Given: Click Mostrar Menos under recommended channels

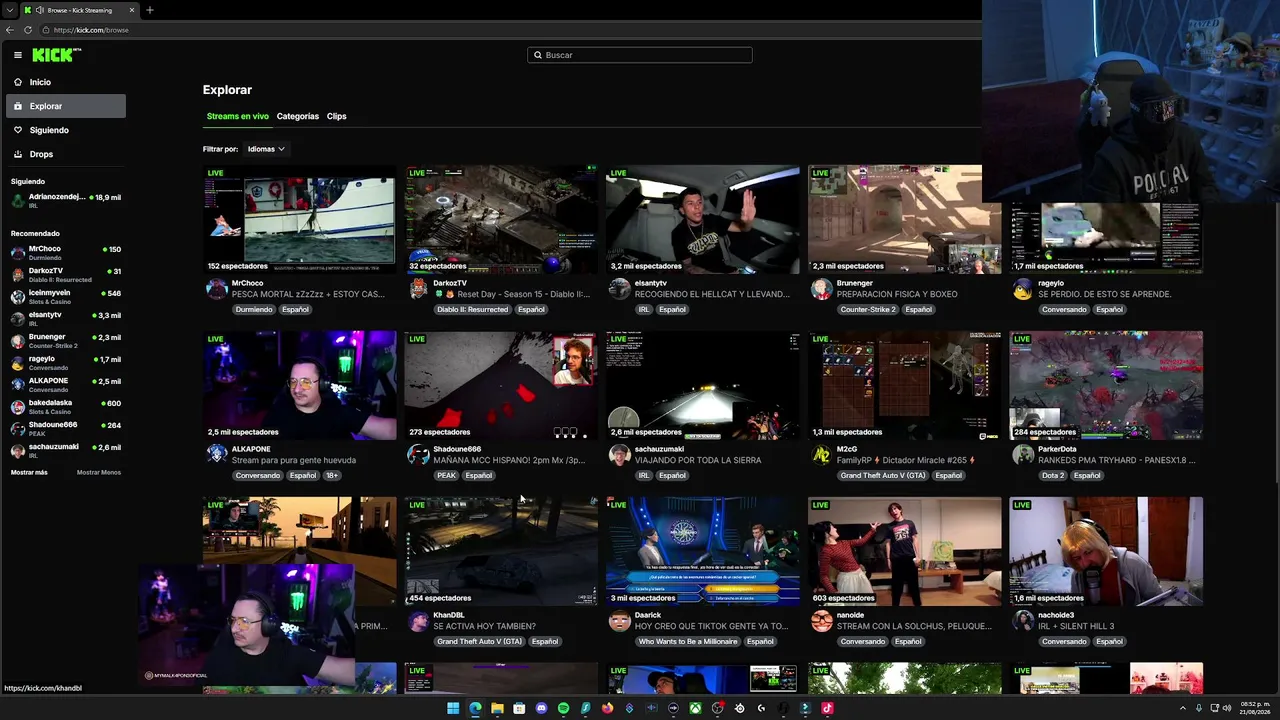Looking at the screenshot, I should pos(99,472).
